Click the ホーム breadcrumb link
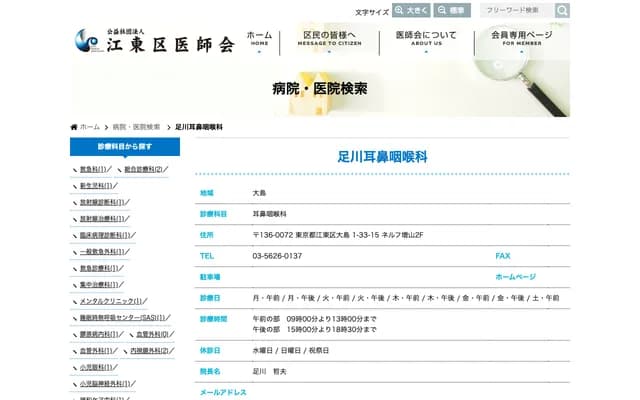This screenshot has height=400, width=640. click(x=90, y=127)
